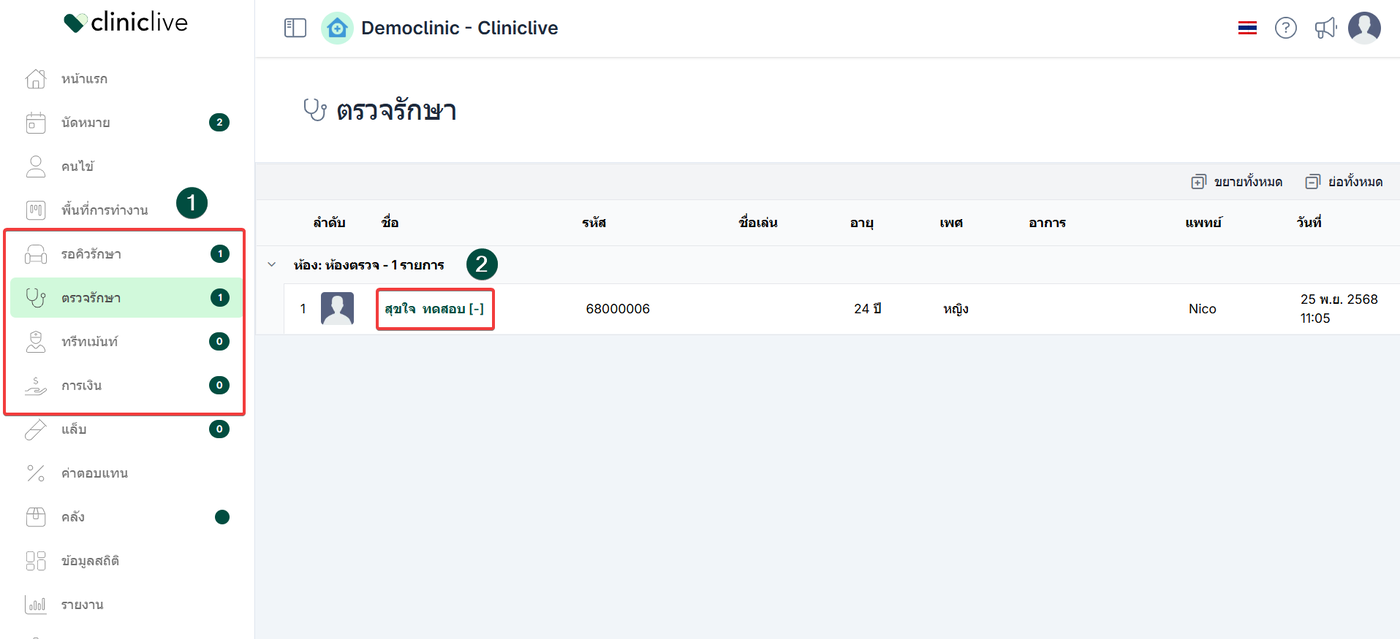Click the คนไข้ patient icon
This screenshot has height=639, width=1400.
36,166
